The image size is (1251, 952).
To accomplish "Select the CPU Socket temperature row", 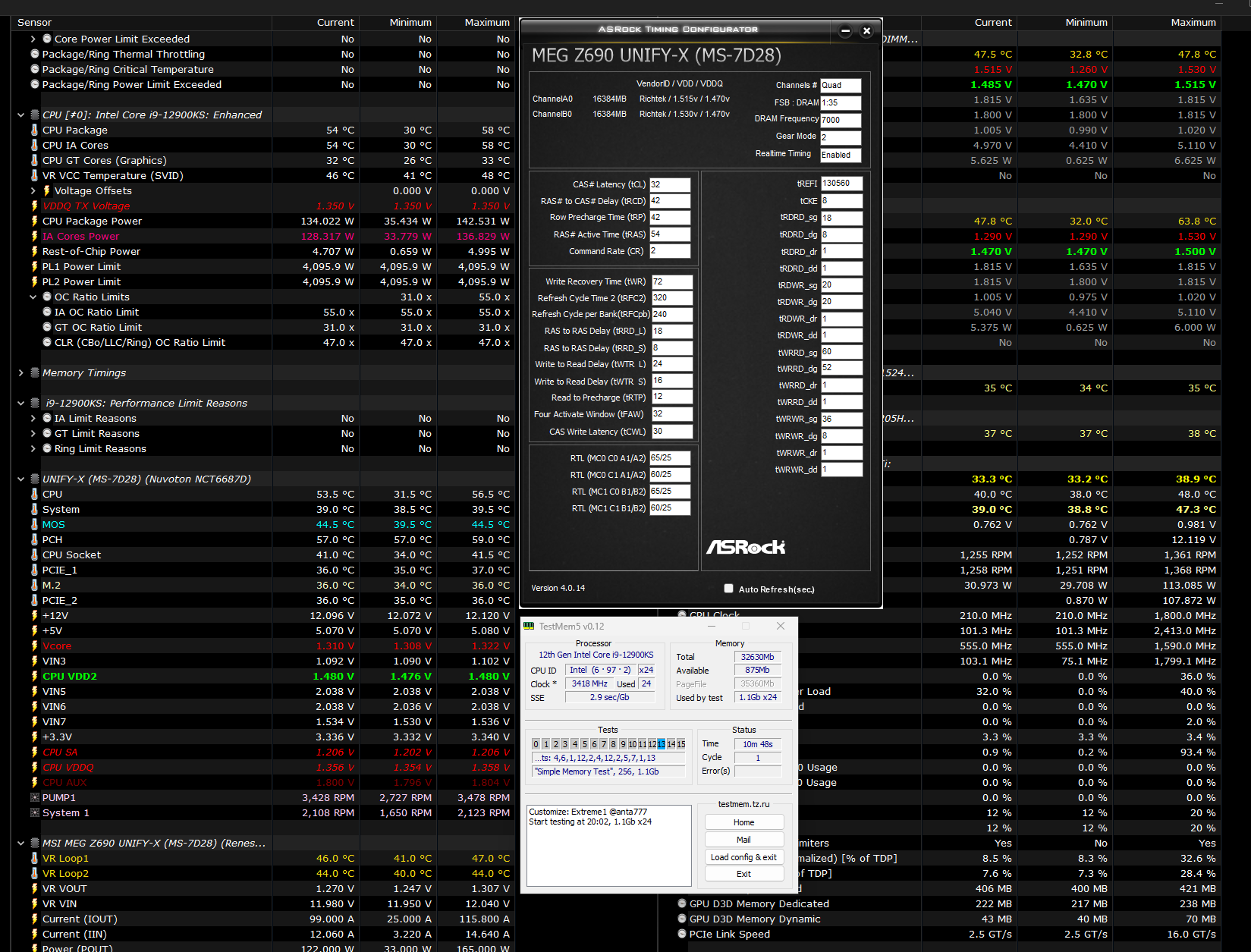I will [x=263, y=555].
